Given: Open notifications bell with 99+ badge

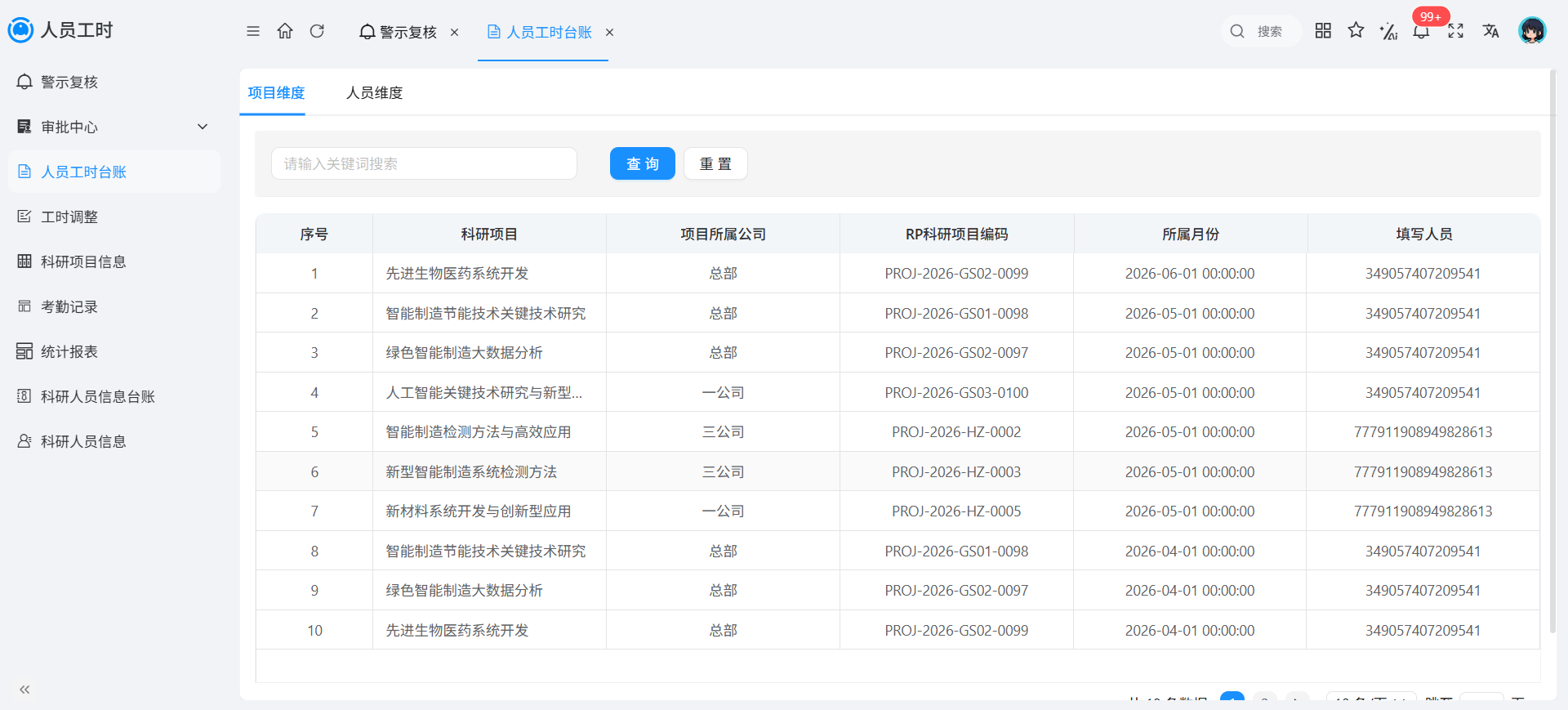Looking at the screenshot, I should [1422, 31].
